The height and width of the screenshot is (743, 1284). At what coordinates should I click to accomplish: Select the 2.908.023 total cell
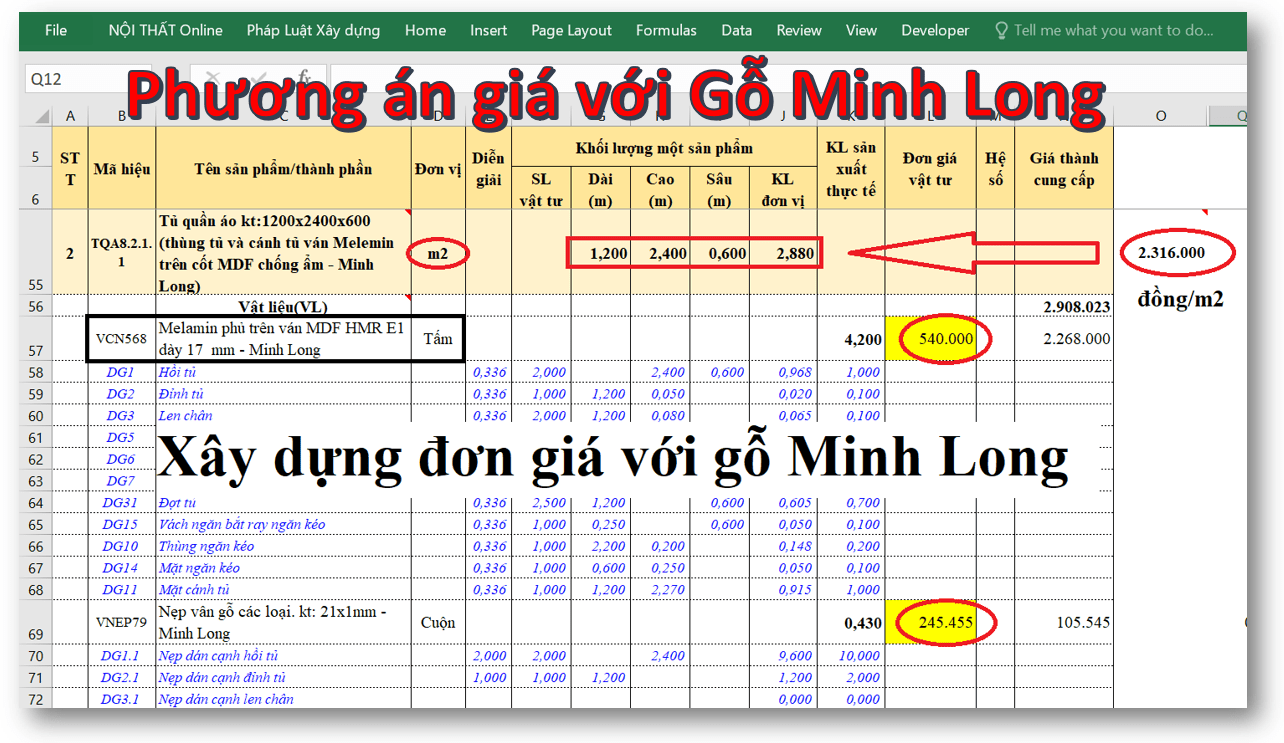(1064, 306)
